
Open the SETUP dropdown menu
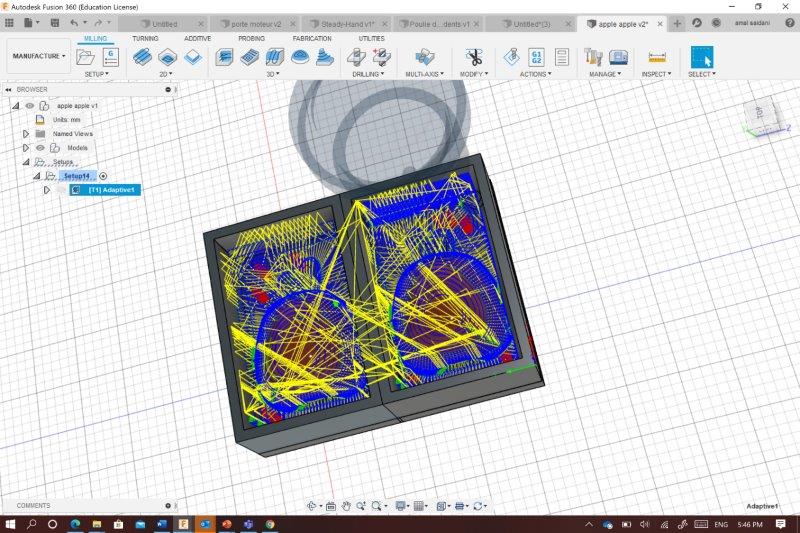pos(96,74)
